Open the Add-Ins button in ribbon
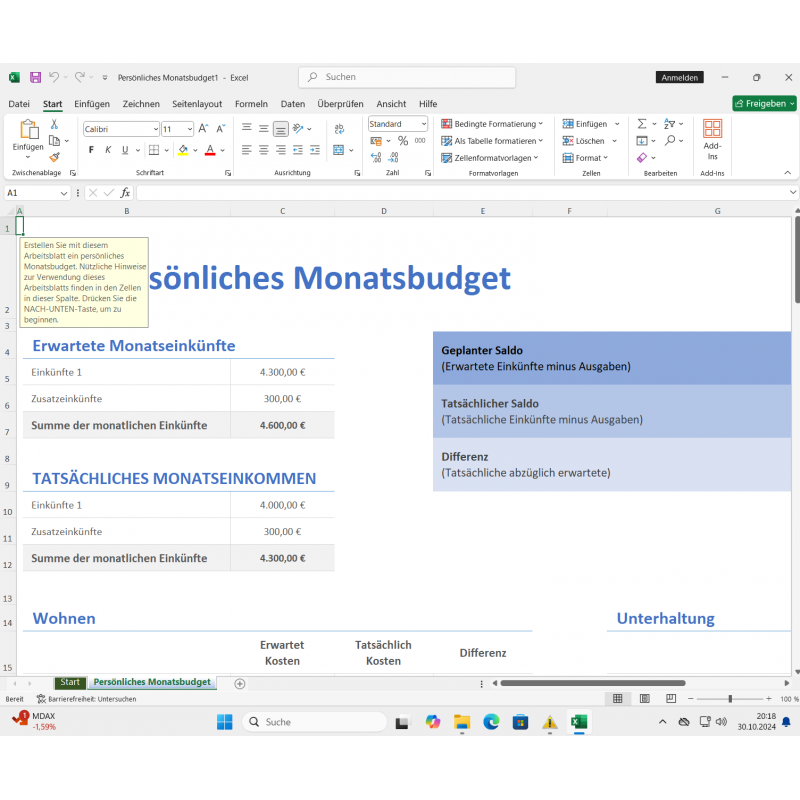The width and height of the screenshot is (800, 800). pyautogui.click(x=712, y=140)
